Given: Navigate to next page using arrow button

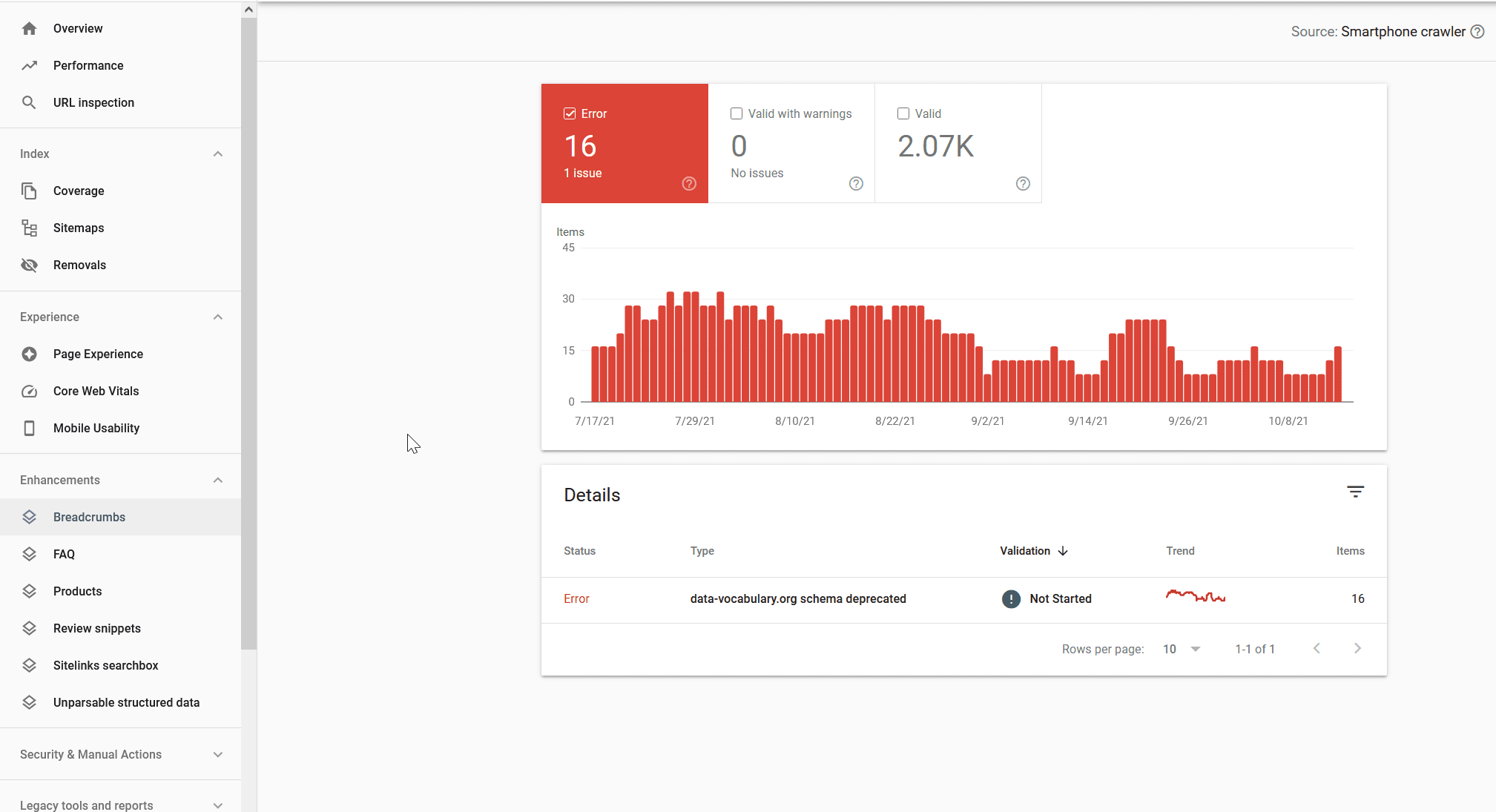Looking at the screenshot, I should tap(1357, 648).
